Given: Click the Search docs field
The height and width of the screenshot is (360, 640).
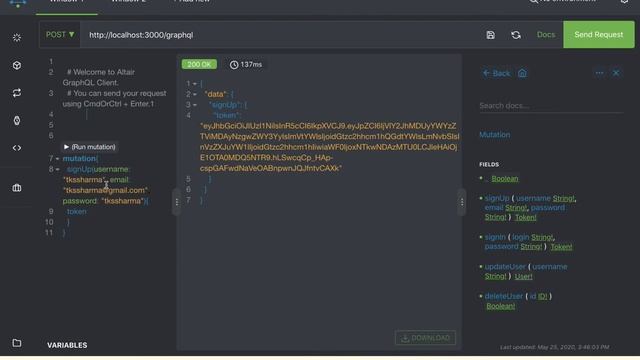Looking at the screenshot, I should (x=551, y=106).
